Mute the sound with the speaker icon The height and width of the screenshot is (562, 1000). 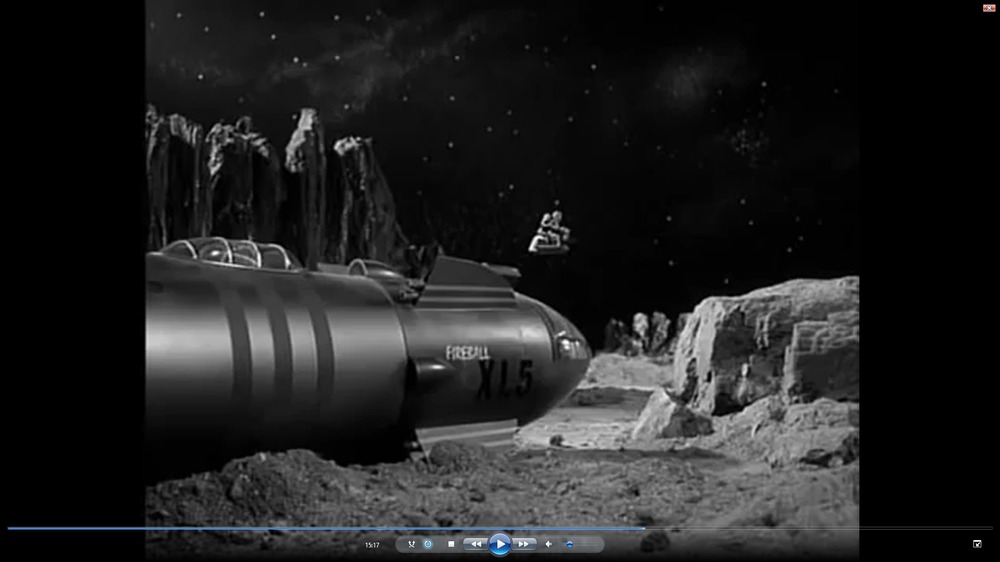tap(548, 544)
